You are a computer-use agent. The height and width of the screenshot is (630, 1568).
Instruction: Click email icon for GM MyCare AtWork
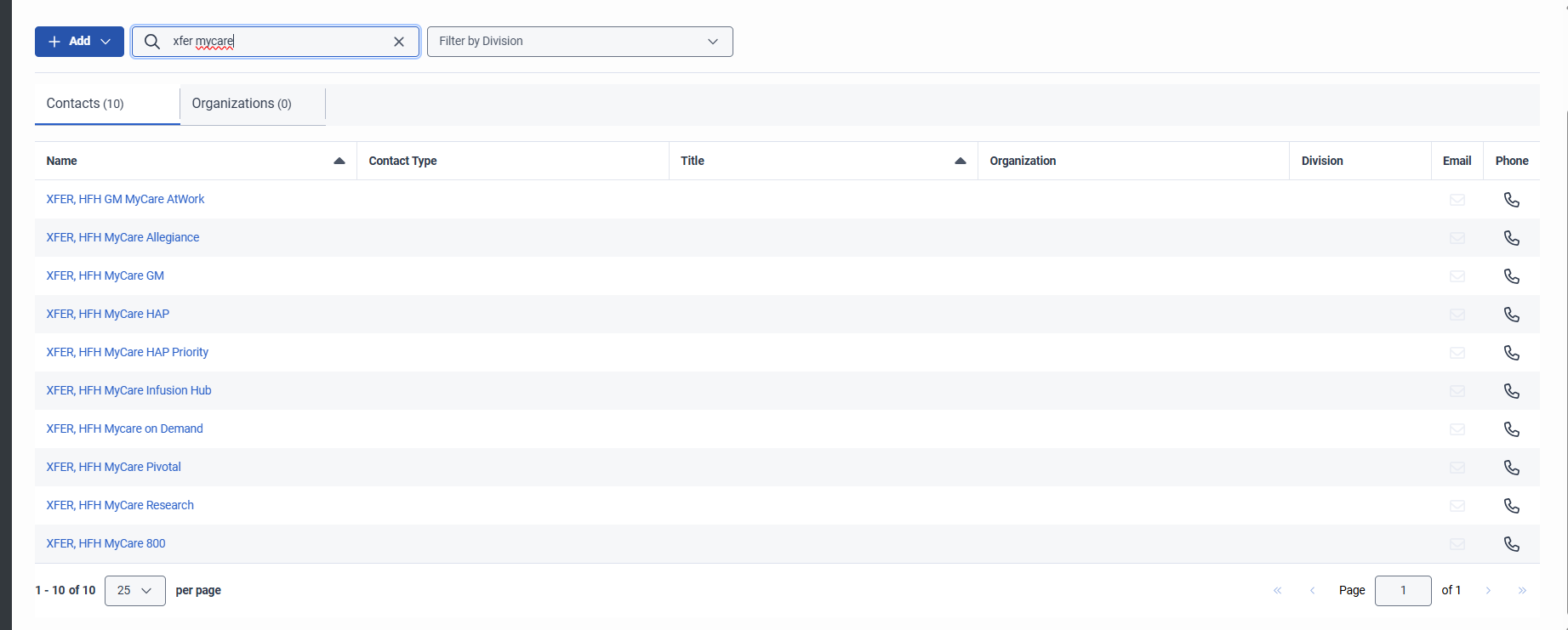pos(1457,200)
